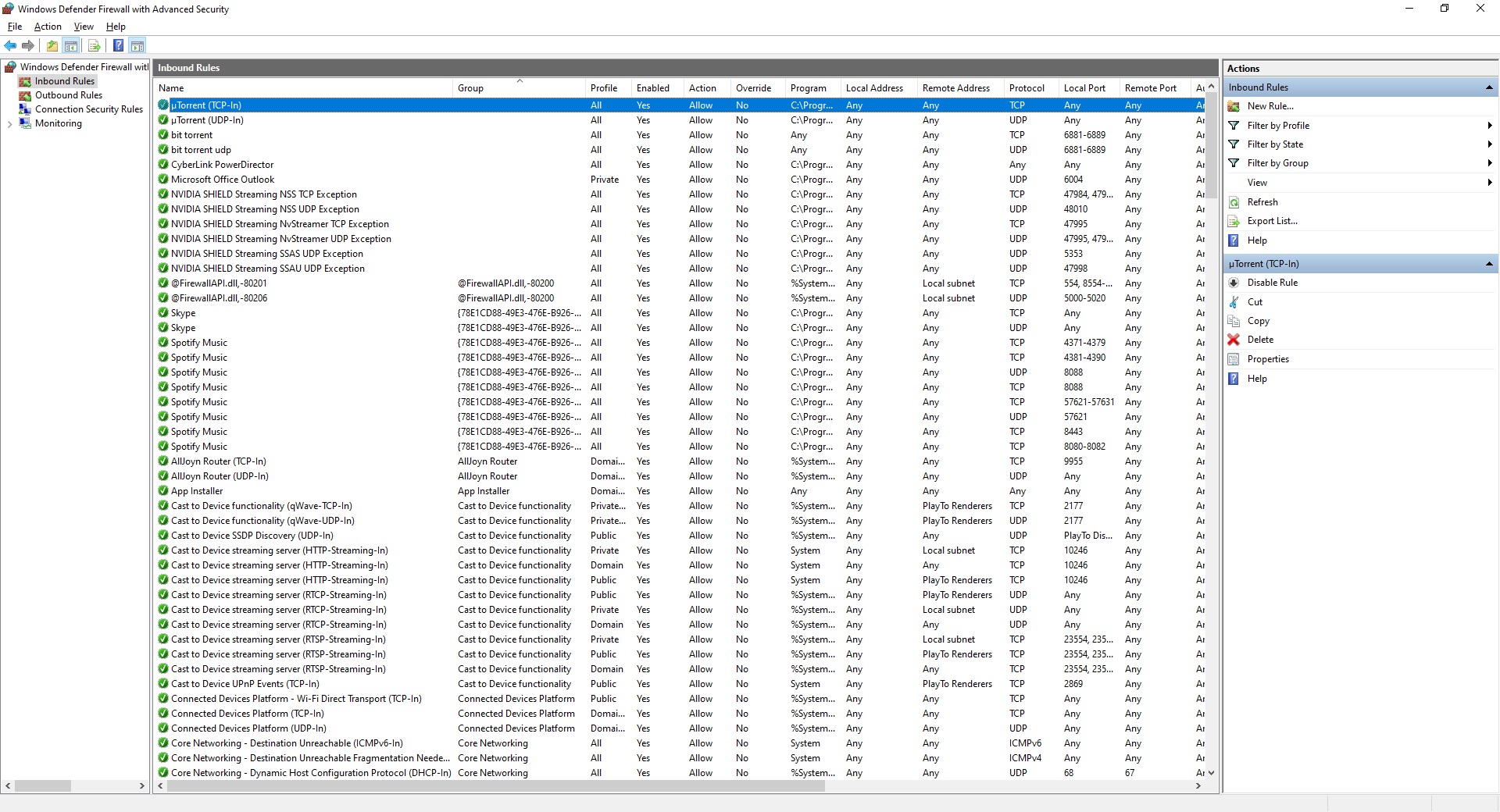
Task: Click the Filter by Profile funnel icon
Action: [x=1234, y=126]
